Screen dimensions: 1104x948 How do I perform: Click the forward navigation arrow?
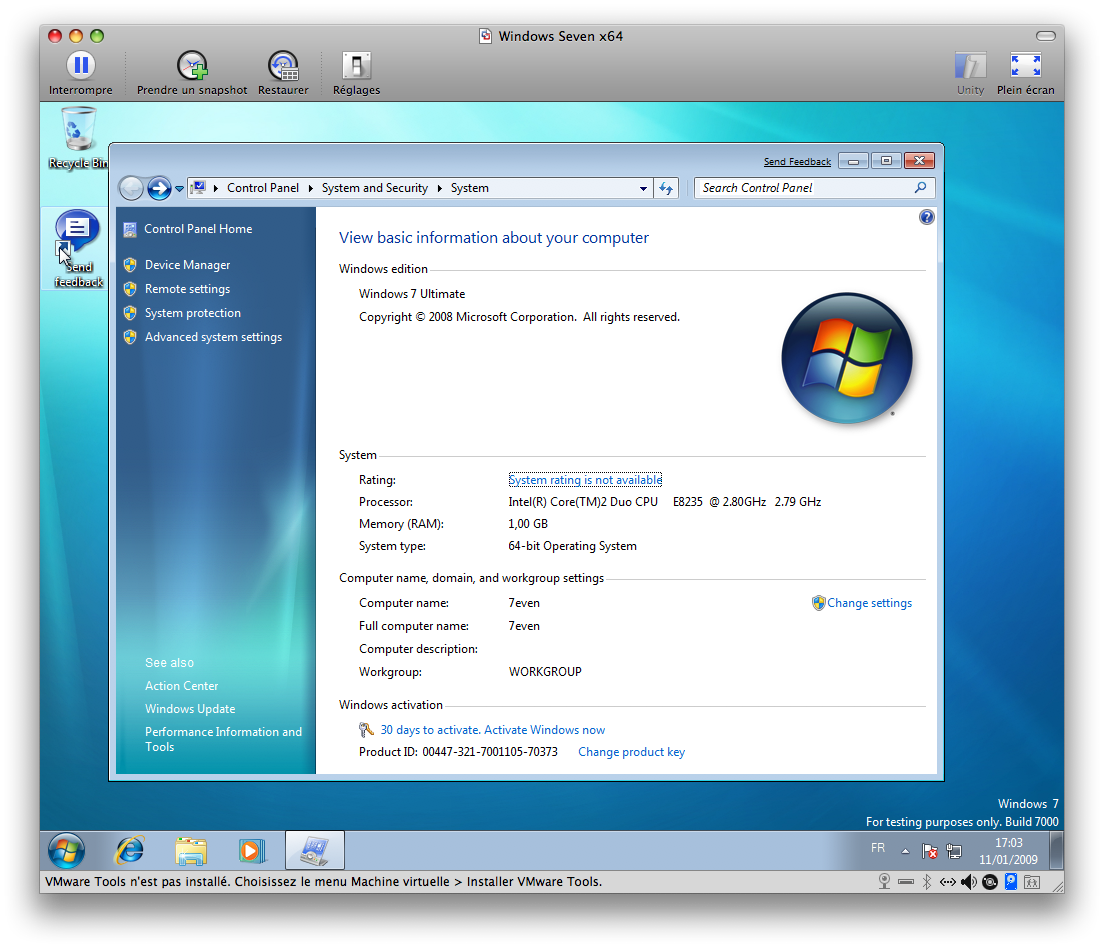click(x=159, y=188)
